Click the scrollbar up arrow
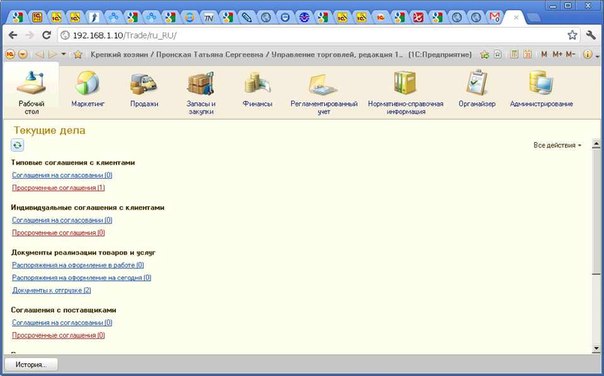The image size is (604, 376). [x=596, y=144]
